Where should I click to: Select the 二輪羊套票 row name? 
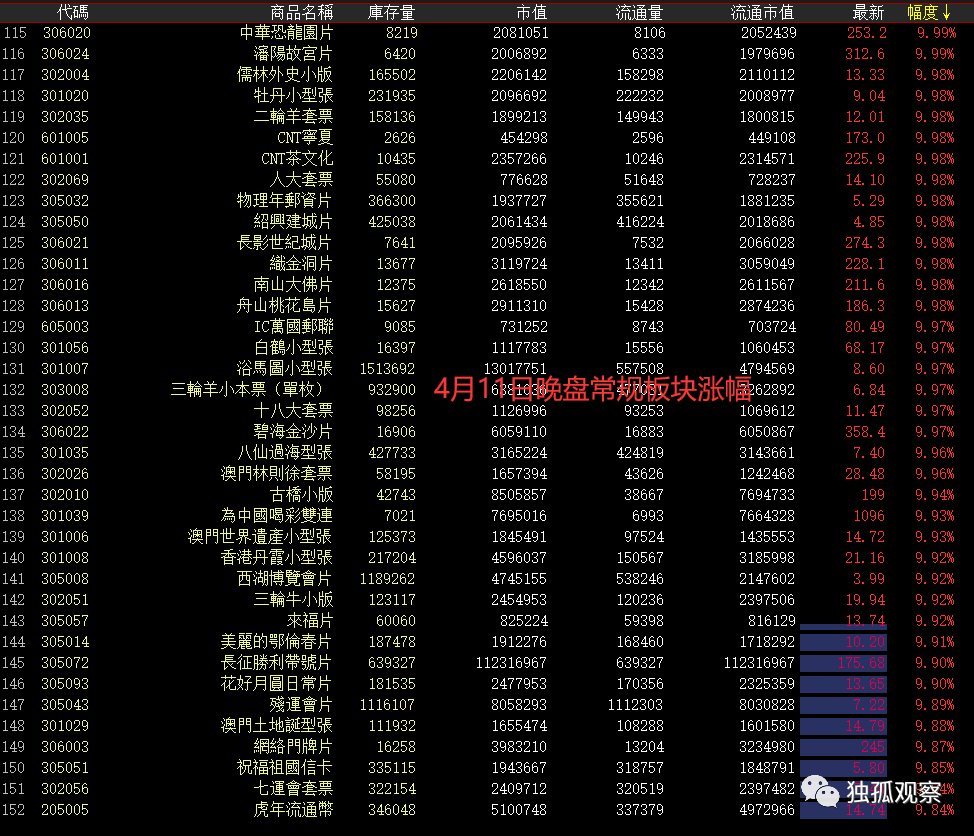293,117
